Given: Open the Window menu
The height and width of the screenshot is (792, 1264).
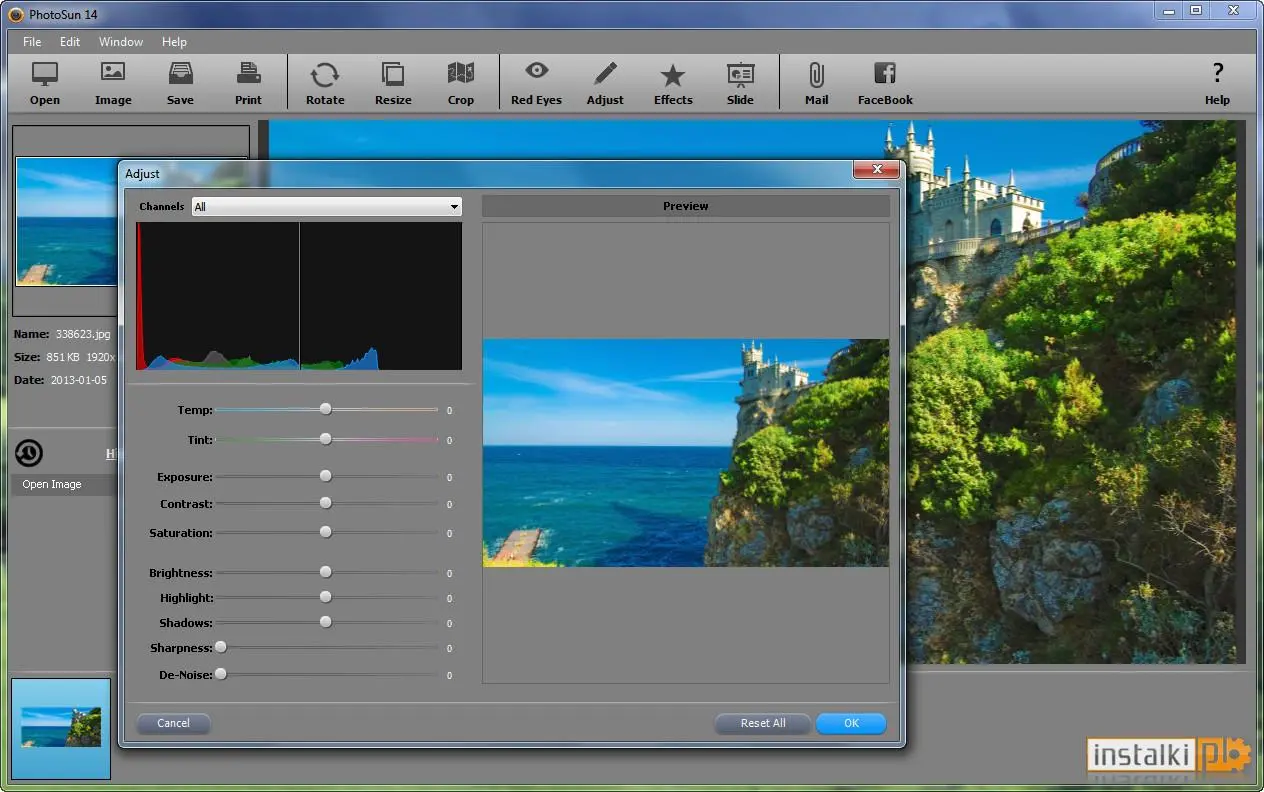Looking at the screenshot, I should 121,42.
